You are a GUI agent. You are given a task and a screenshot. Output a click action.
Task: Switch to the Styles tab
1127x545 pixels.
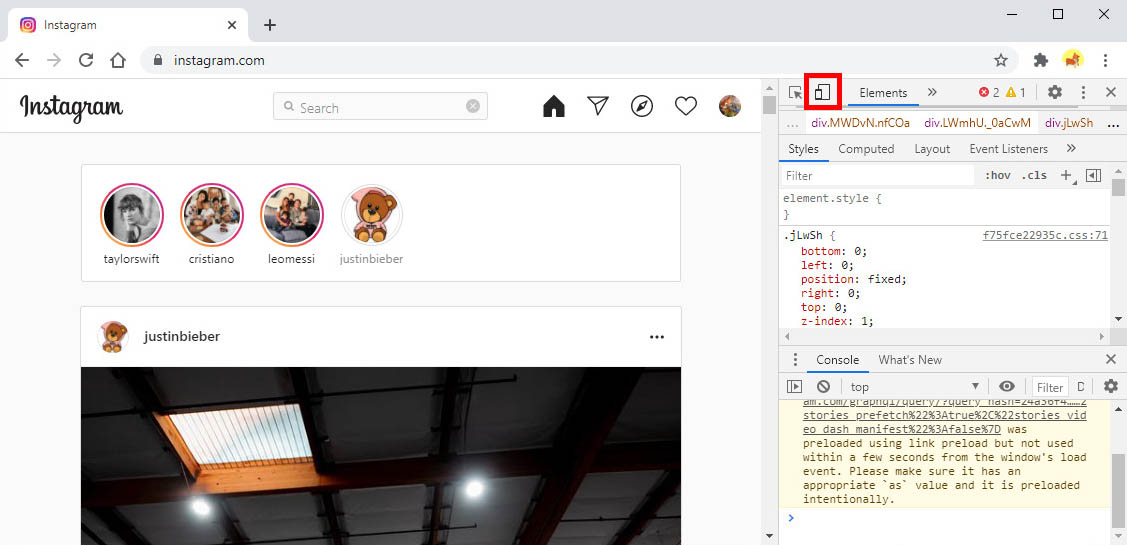pyautogui.click(x=804, y=149)
